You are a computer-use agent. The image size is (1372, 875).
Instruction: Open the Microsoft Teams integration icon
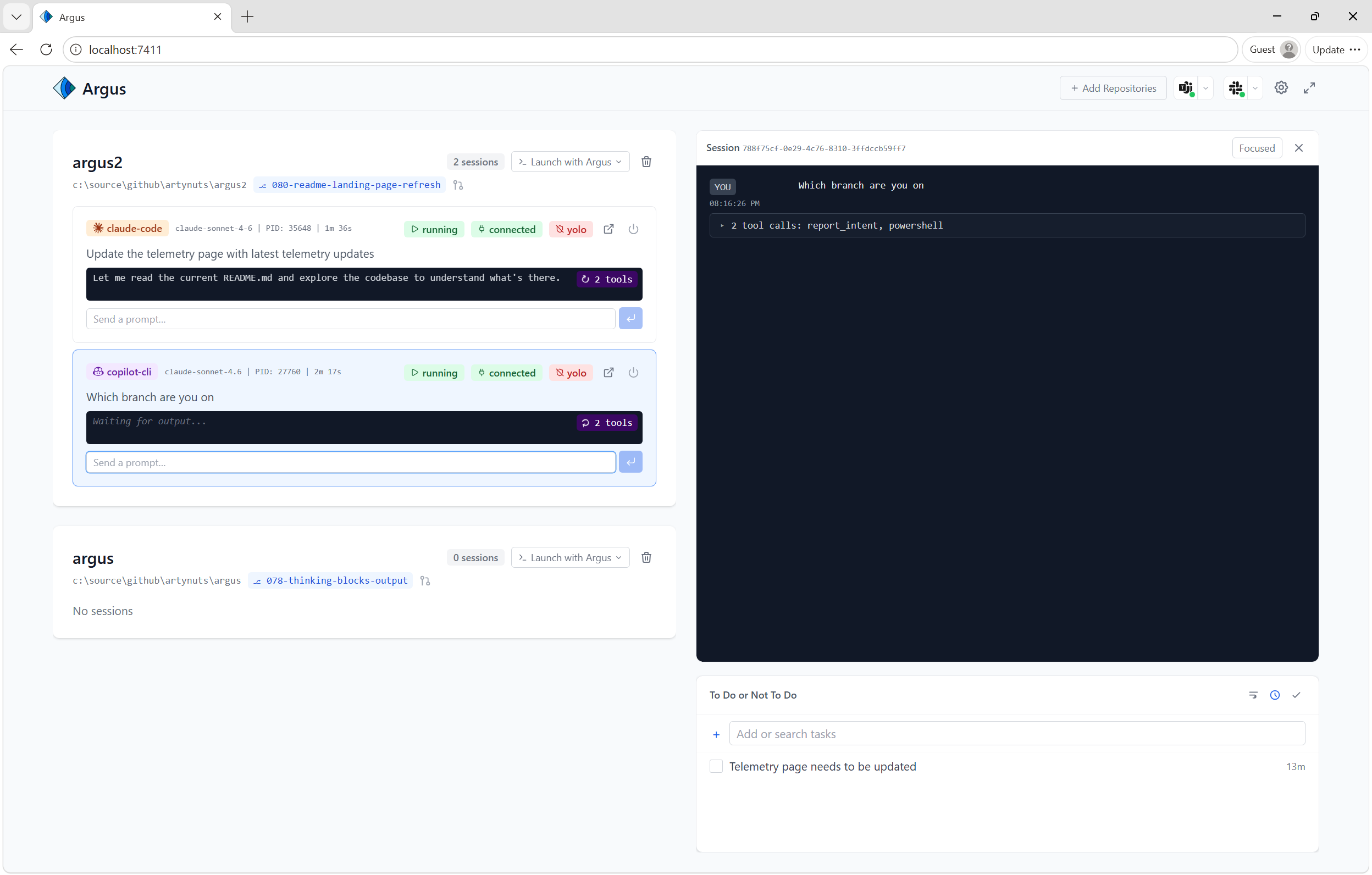pos(1186,88)
